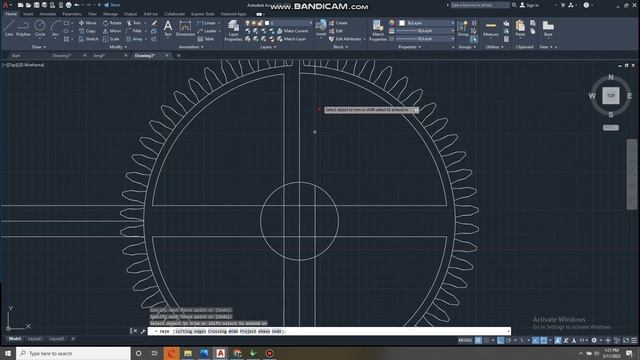
Task: Toggle clean screen mode in status bar
Action: click(625, 340)
